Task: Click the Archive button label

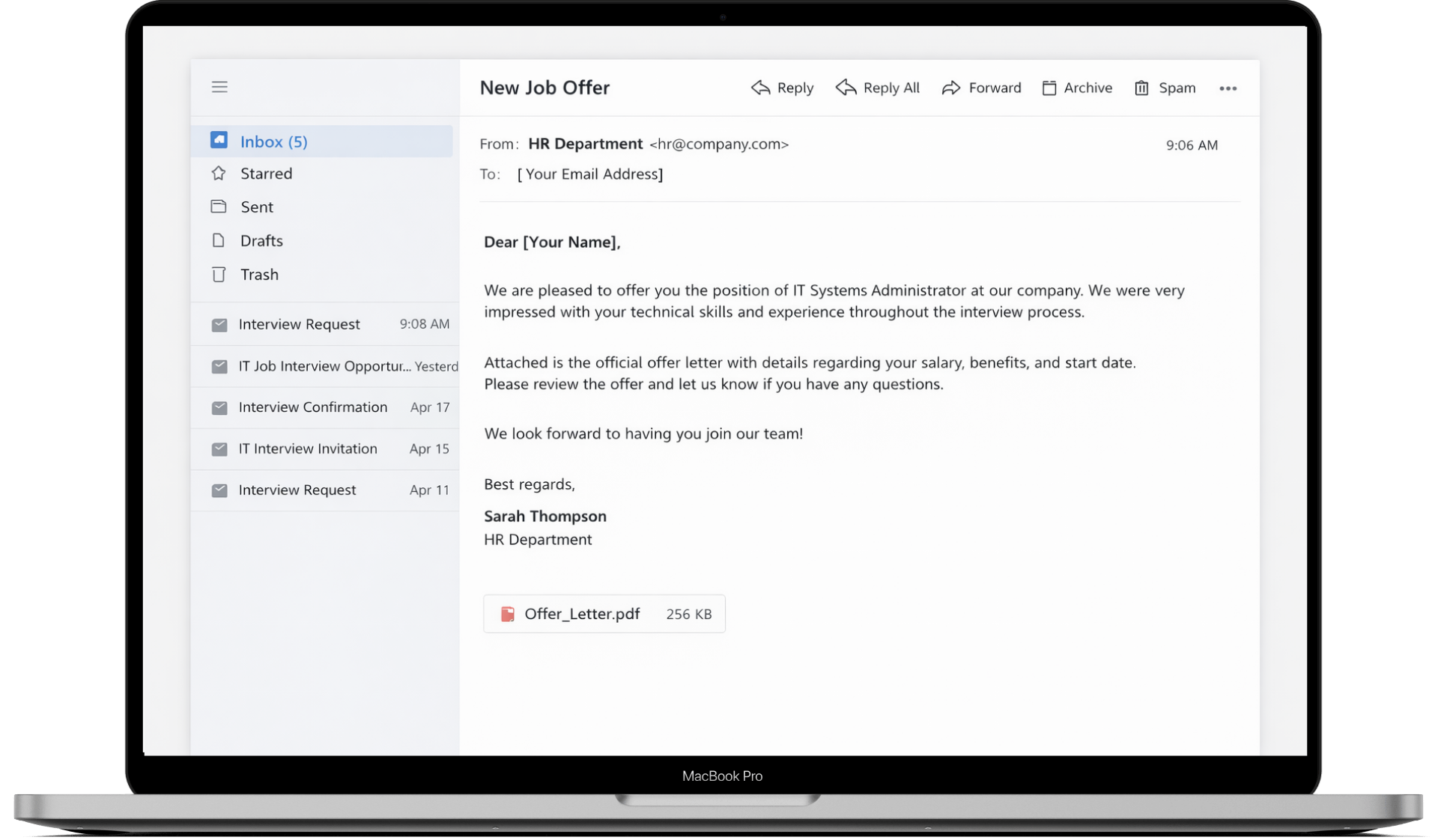Action: (1087, 88)
